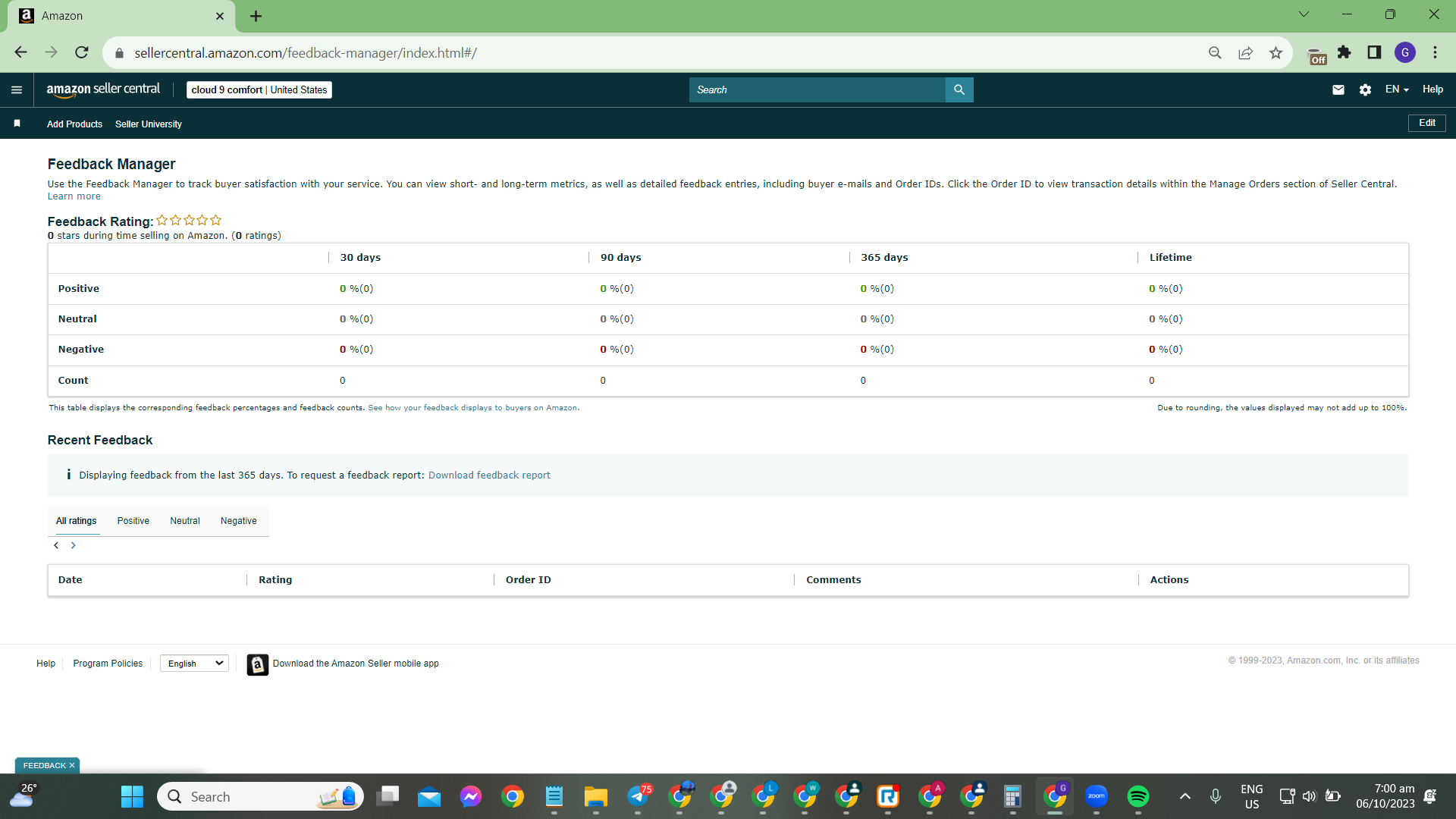1456x819 pixels.
Task: Open Chrome profile avatar G
Action: tap(1405, 52)
